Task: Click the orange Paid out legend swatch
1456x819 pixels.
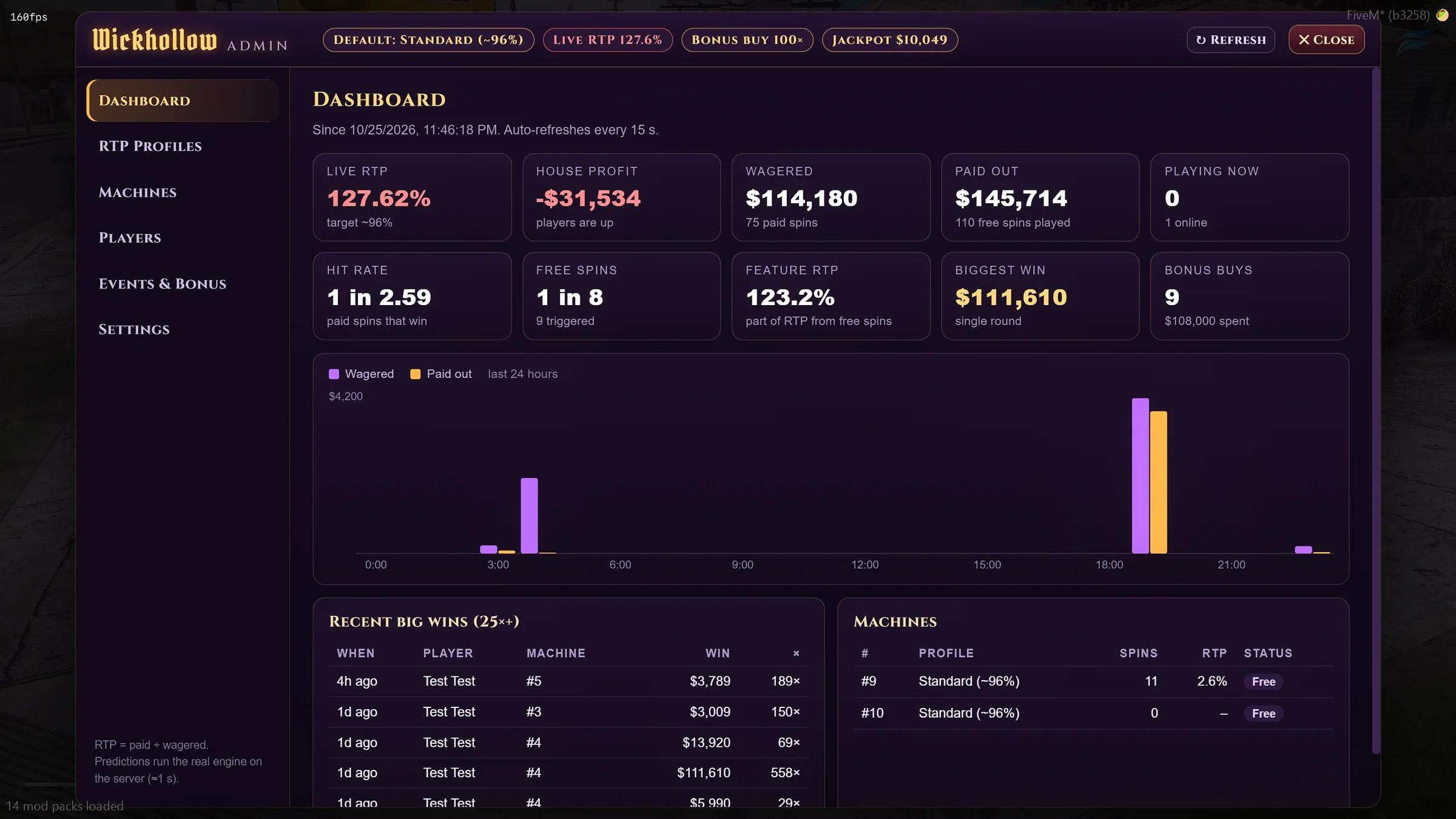Action: coord(415,374)
